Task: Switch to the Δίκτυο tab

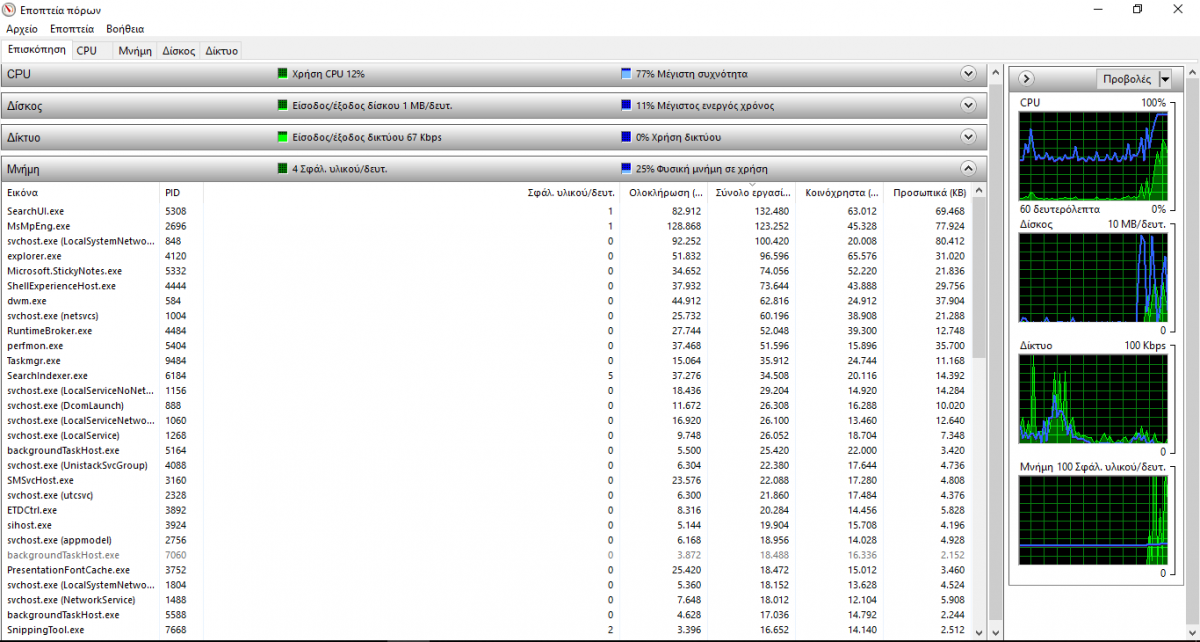Action: click(221, 50)
